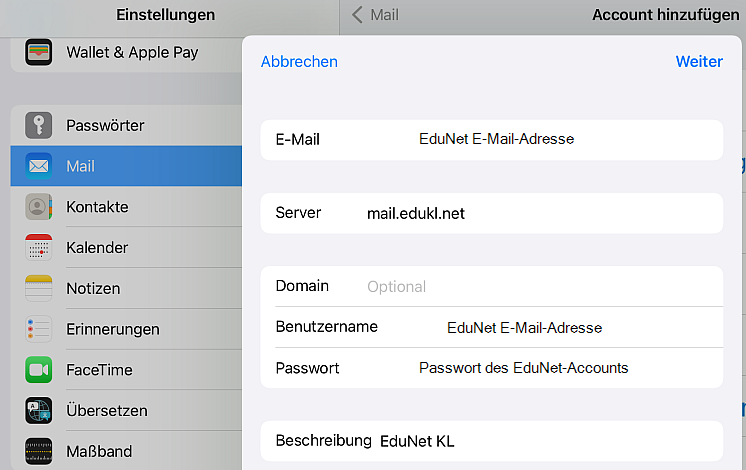Open Kontakte settings
746x470 pixels.
(126, 207)
